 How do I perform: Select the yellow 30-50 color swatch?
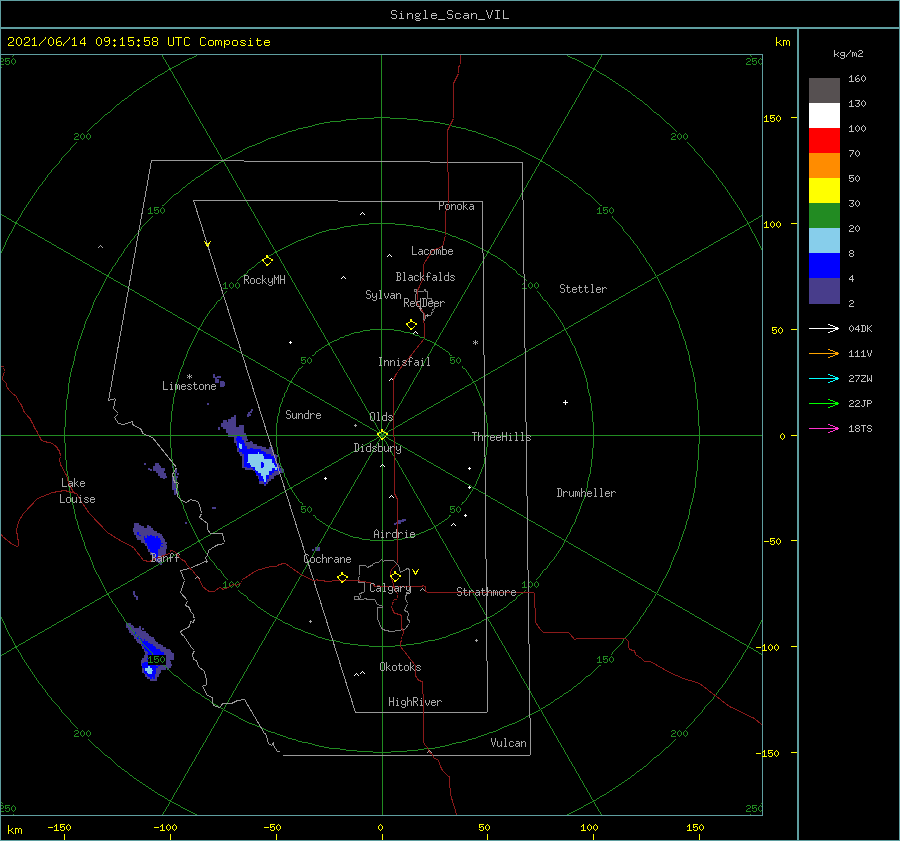pyautogui.click(x=824, y=191)
